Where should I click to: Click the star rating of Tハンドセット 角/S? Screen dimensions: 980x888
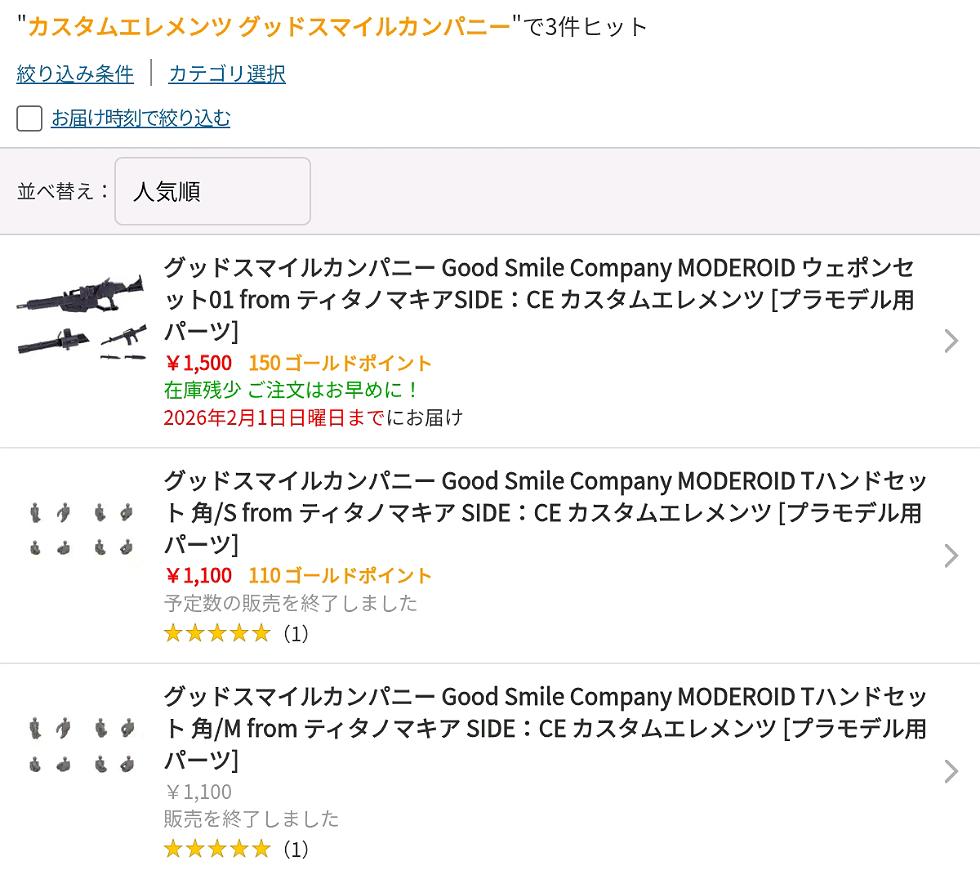pos(217,633)
